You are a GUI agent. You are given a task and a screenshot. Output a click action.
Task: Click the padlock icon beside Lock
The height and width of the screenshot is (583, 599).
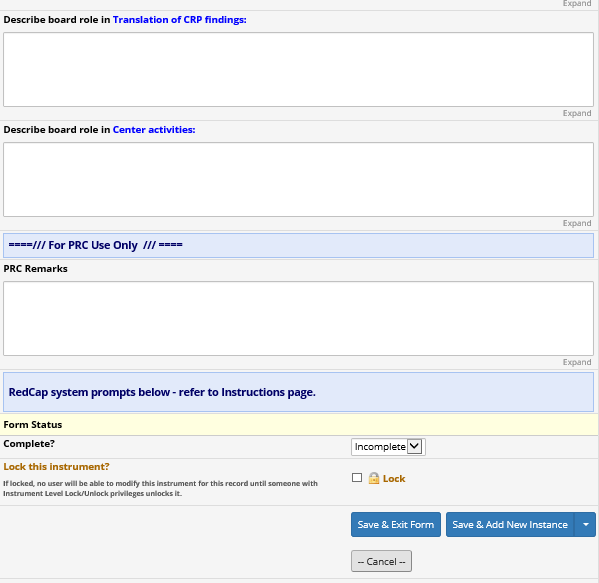[x=374, y=478]
